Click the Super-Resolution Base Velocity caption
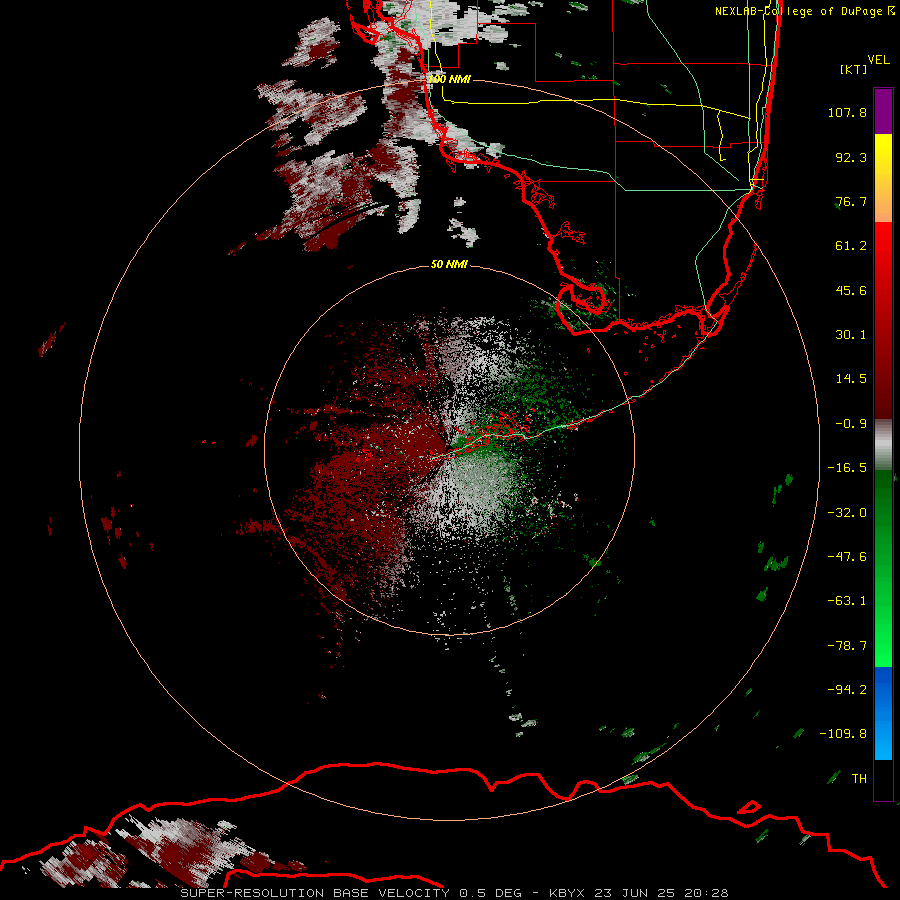The image size is (900, 900). [x=455, y=893]
